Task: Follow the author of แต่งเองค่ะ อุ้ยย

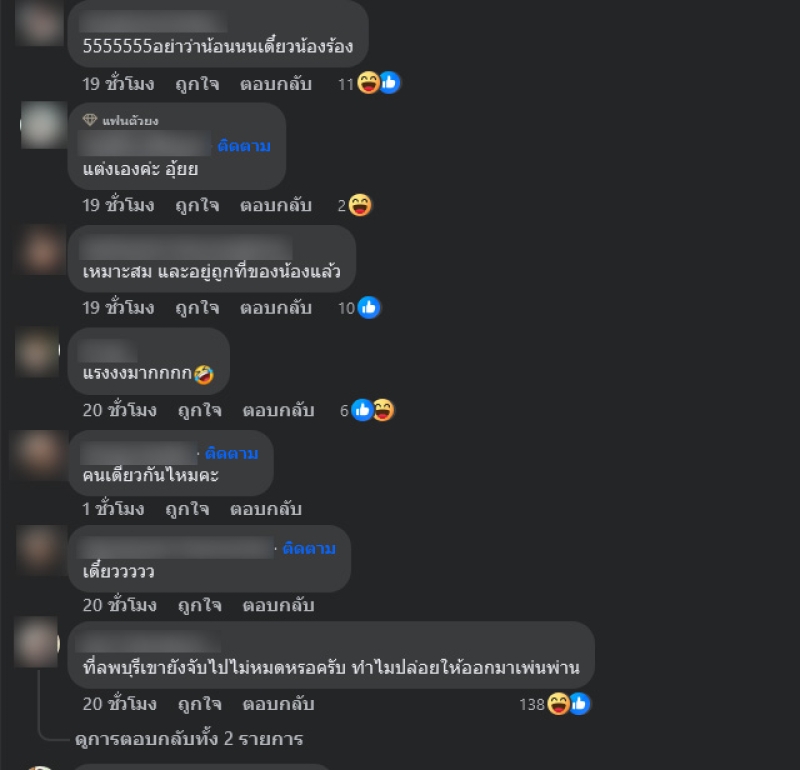Action: coord(244,146)
